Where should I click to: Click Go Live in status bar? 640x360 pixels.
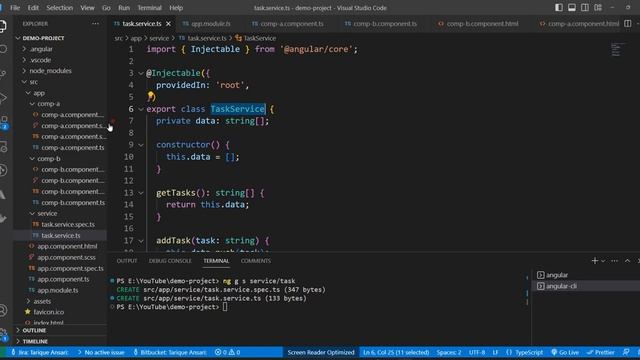(565, 352)
